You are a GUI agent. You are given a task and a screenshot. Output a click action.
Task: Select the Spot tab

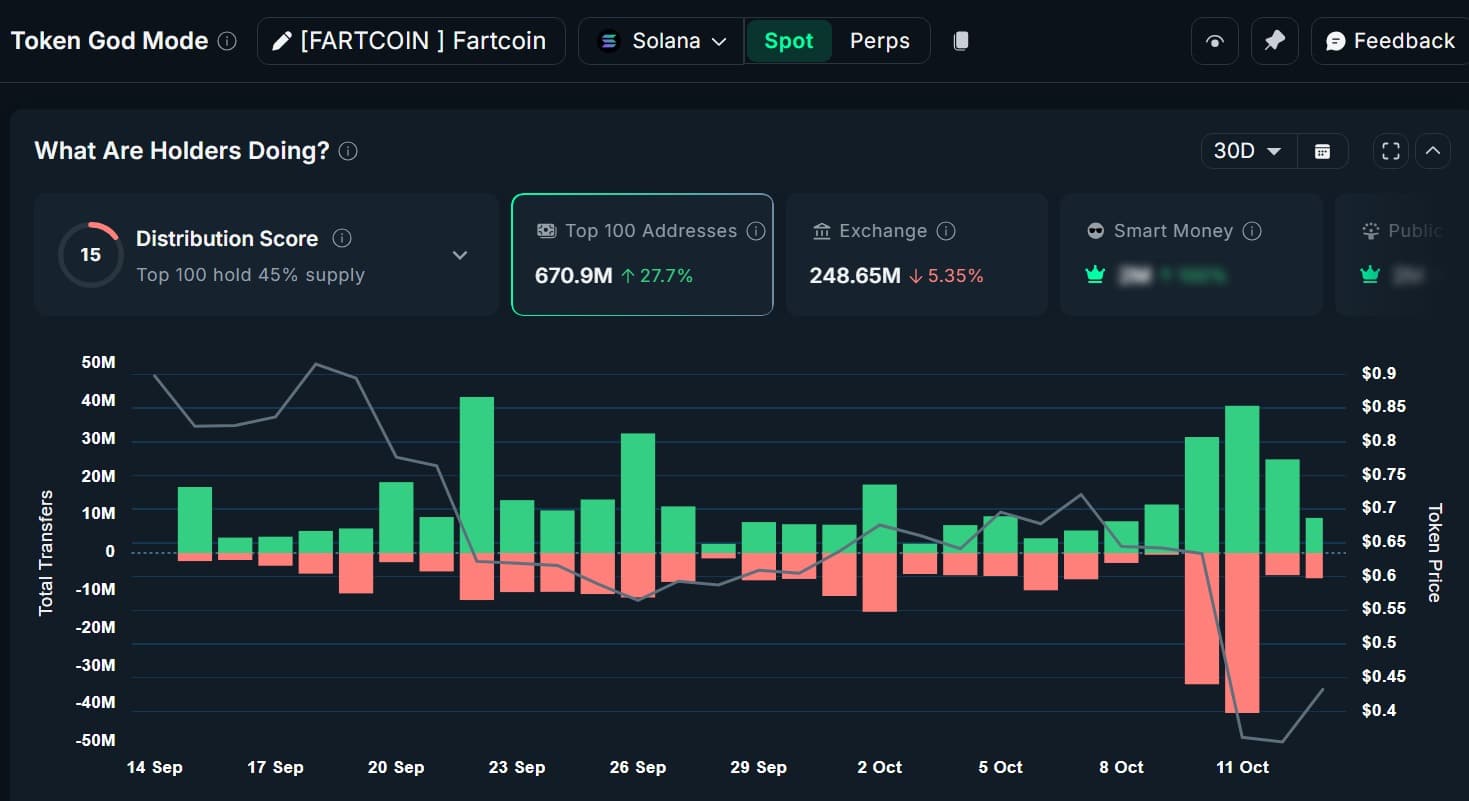pos(789,41)
